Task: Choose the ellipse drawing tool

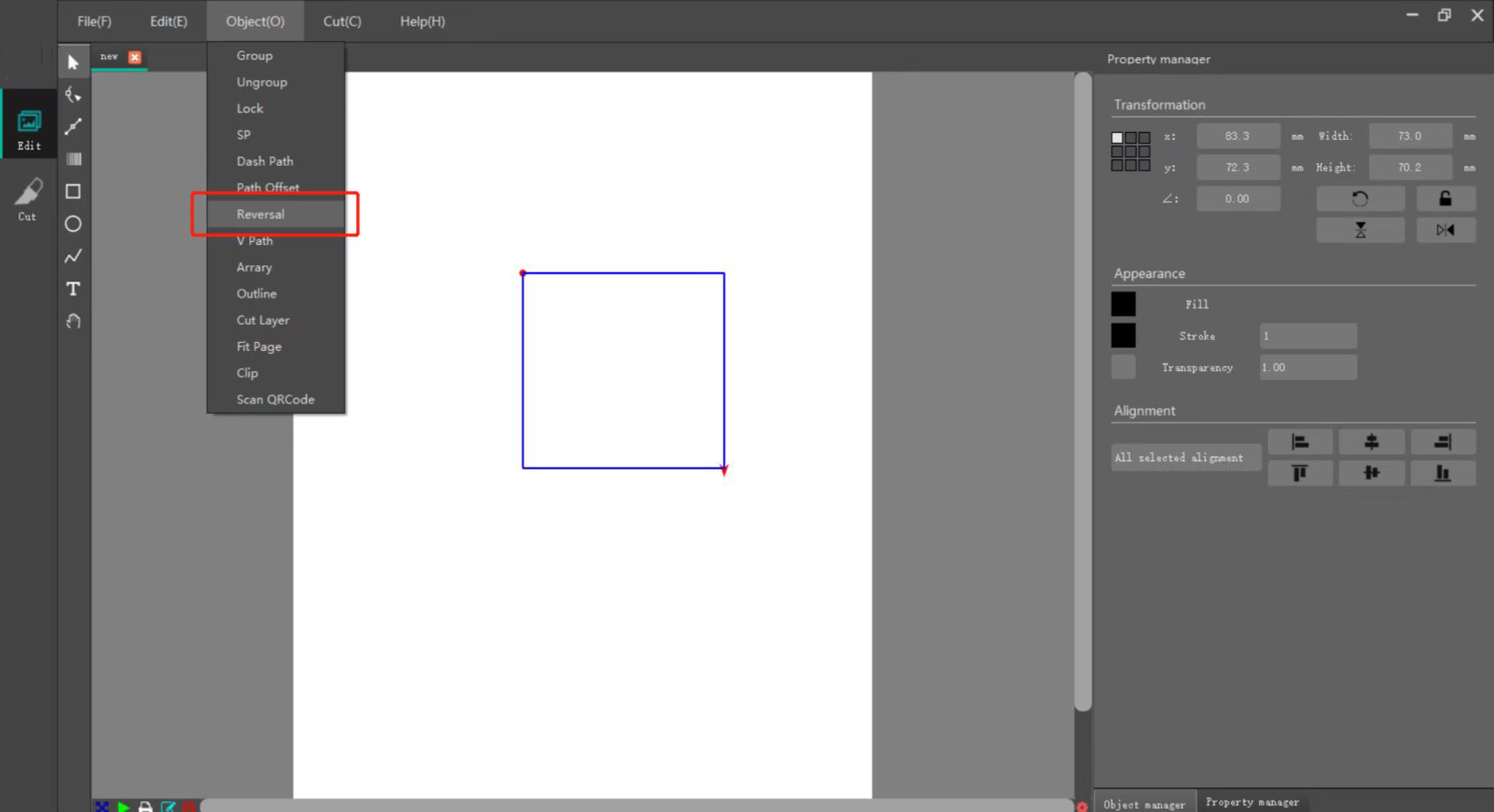Action: point(73,224)
